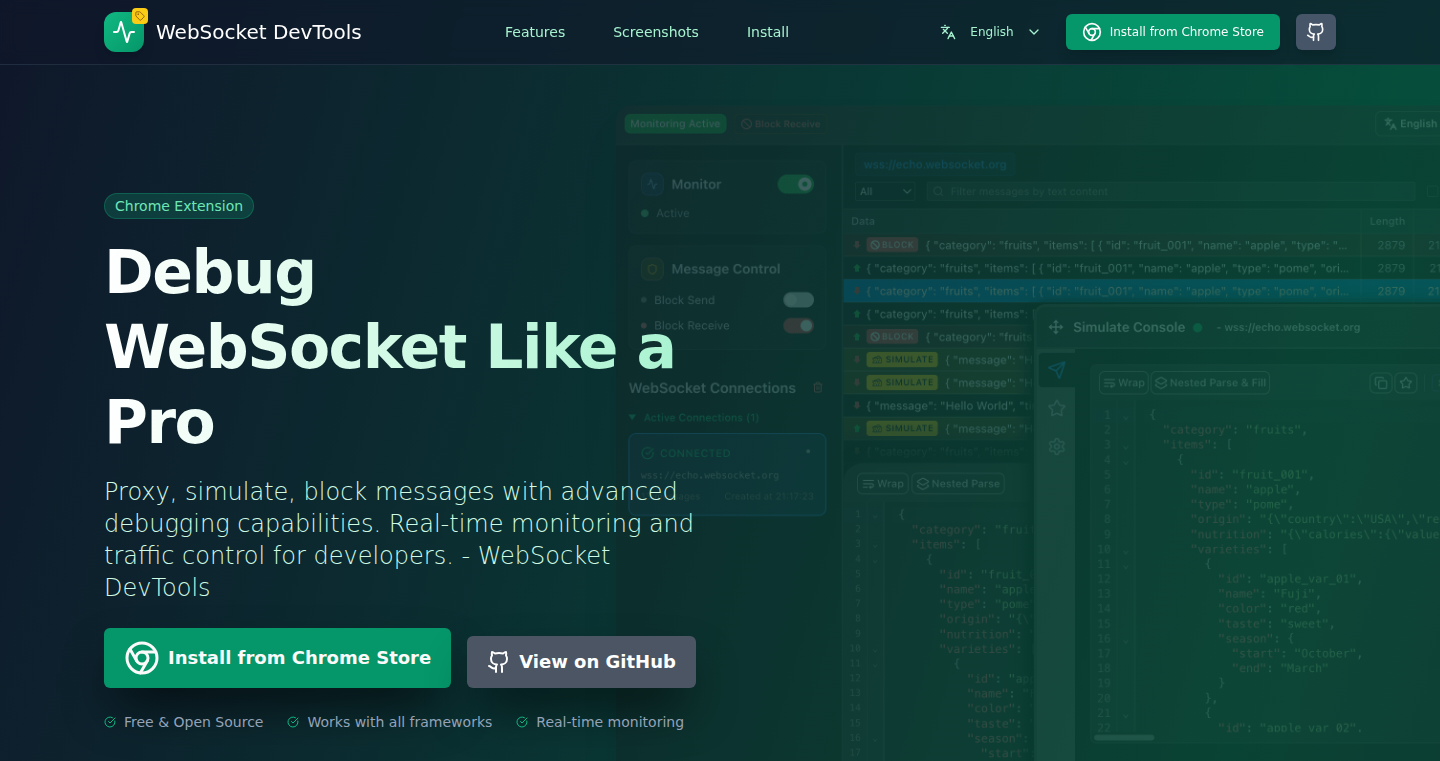1440x761 pixels.
Task: Select the paper-plane send tab in Simulate Console
Action: 1056,371
